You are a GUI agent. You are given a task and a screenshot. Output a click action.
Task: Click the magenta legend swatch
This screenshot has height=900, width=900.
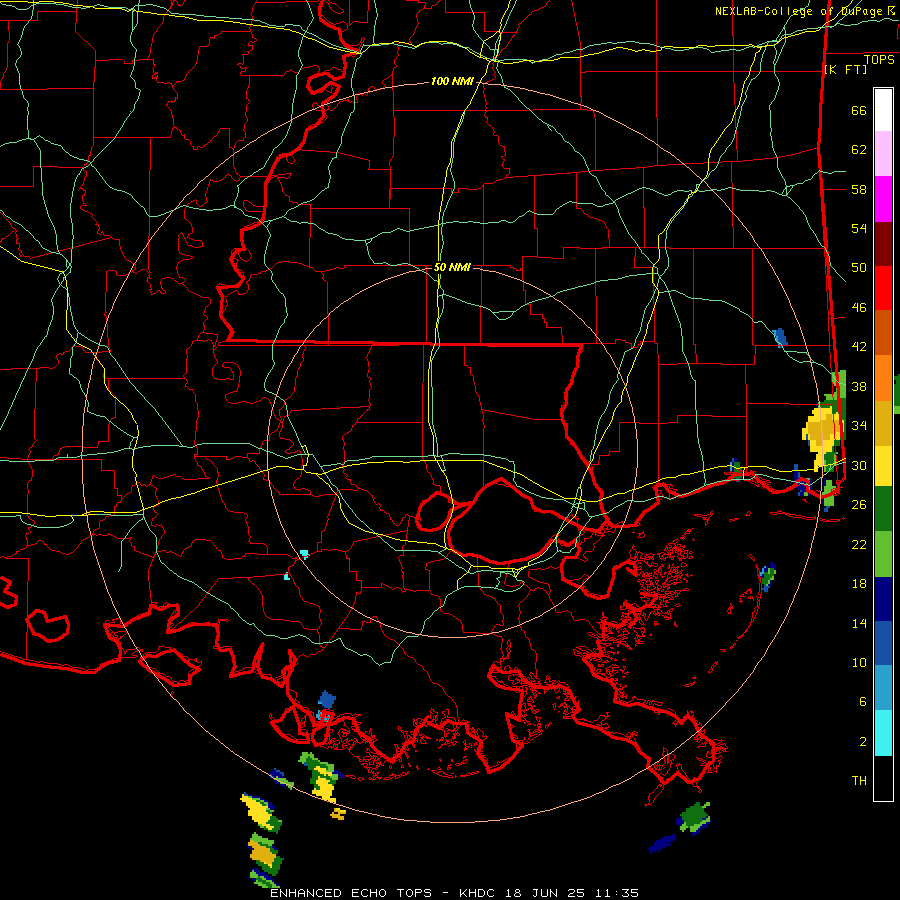883,199
